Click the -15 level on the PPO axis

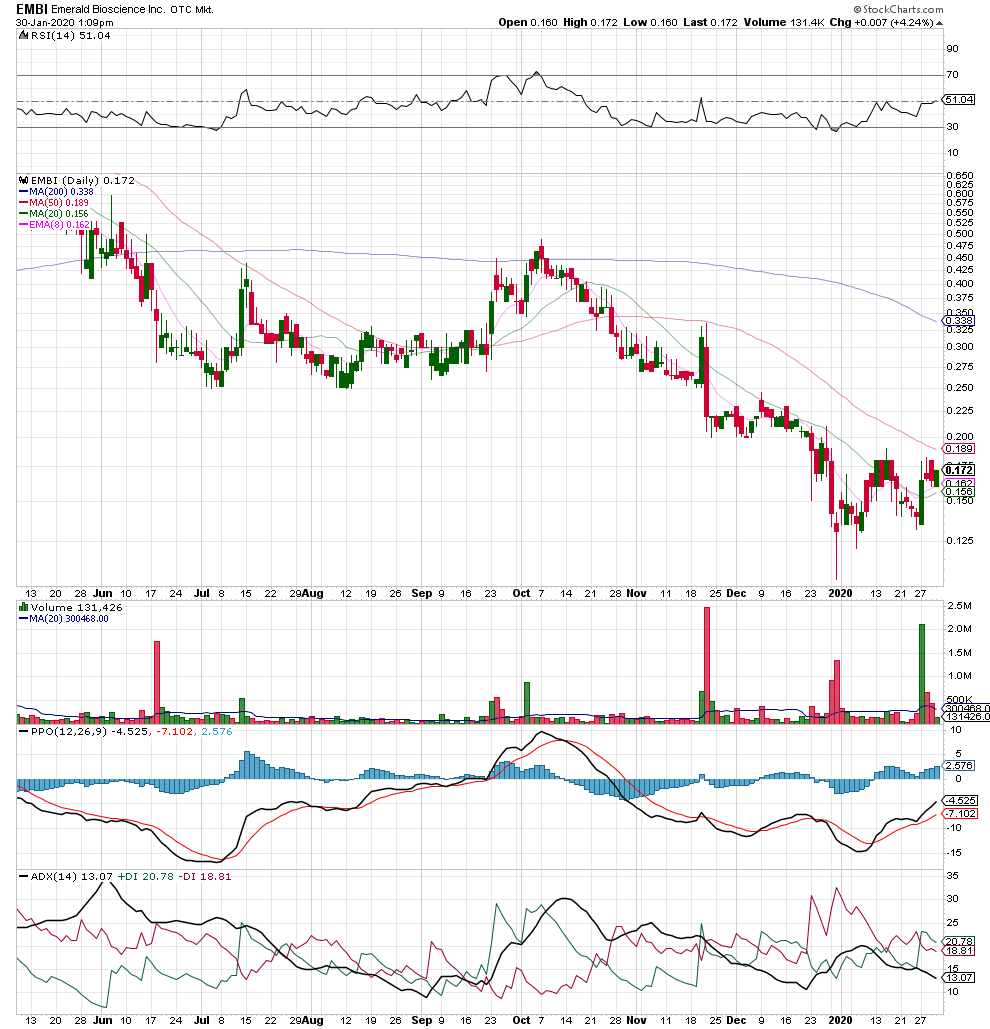coord(953,853)
